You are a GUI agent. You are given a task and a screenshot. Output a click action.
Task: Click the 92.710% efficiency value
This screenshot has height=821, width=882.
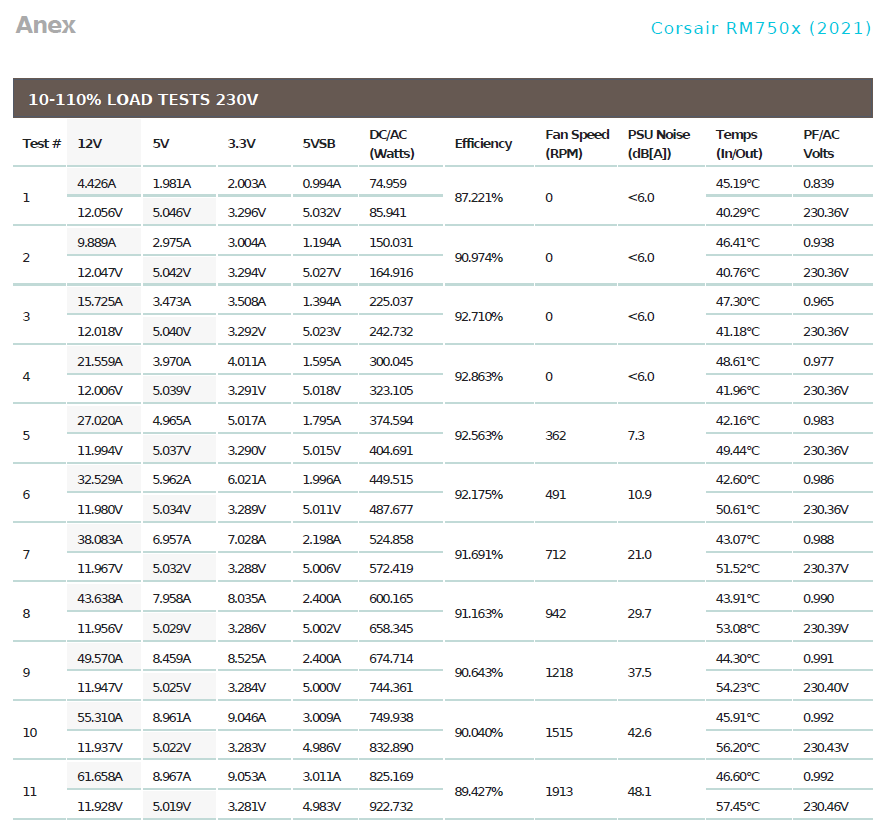(x=479, y=317)
